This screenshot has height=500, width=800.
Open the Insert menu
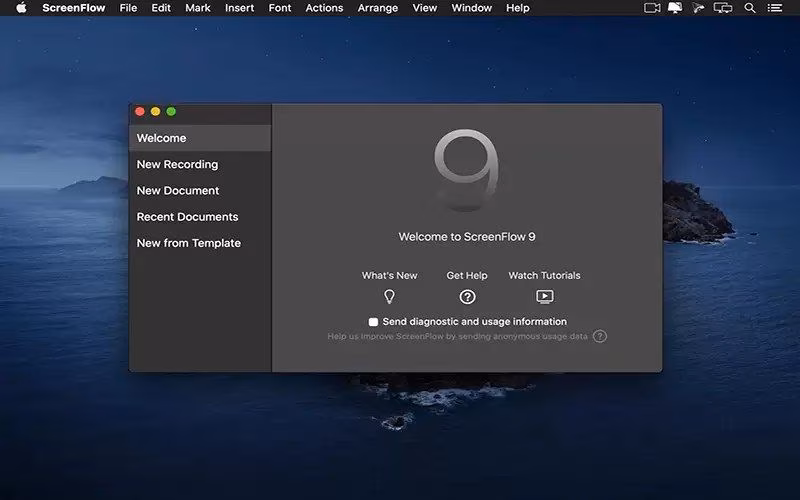239,8
